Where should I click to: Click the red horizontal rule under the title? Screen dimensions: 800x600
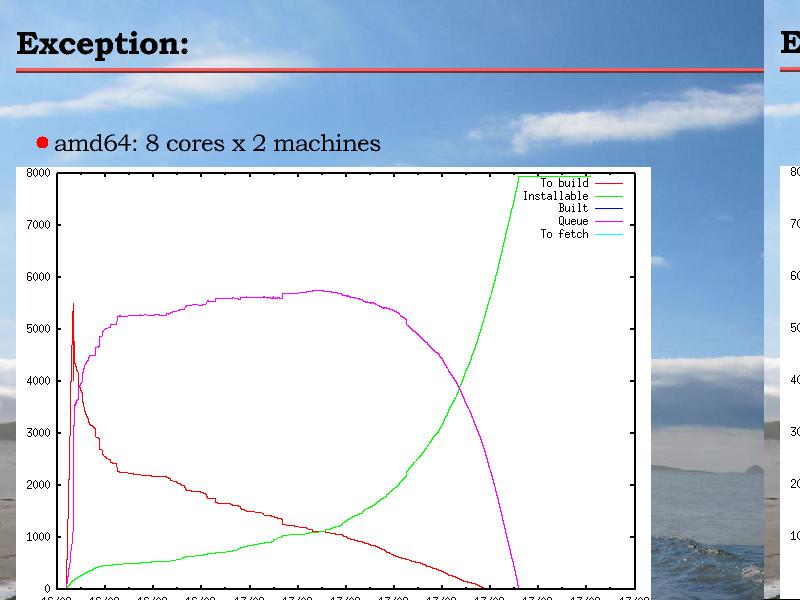click(388, 70)
